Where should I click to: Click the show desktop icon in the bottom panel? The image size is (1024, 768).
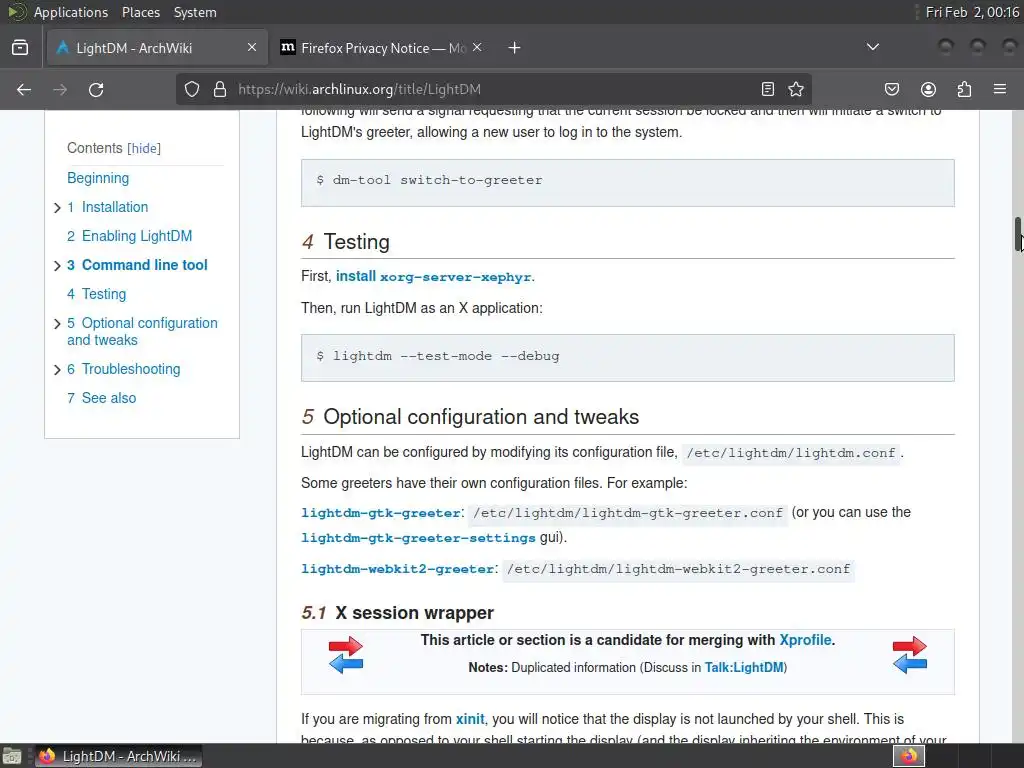tap(12, 756)
